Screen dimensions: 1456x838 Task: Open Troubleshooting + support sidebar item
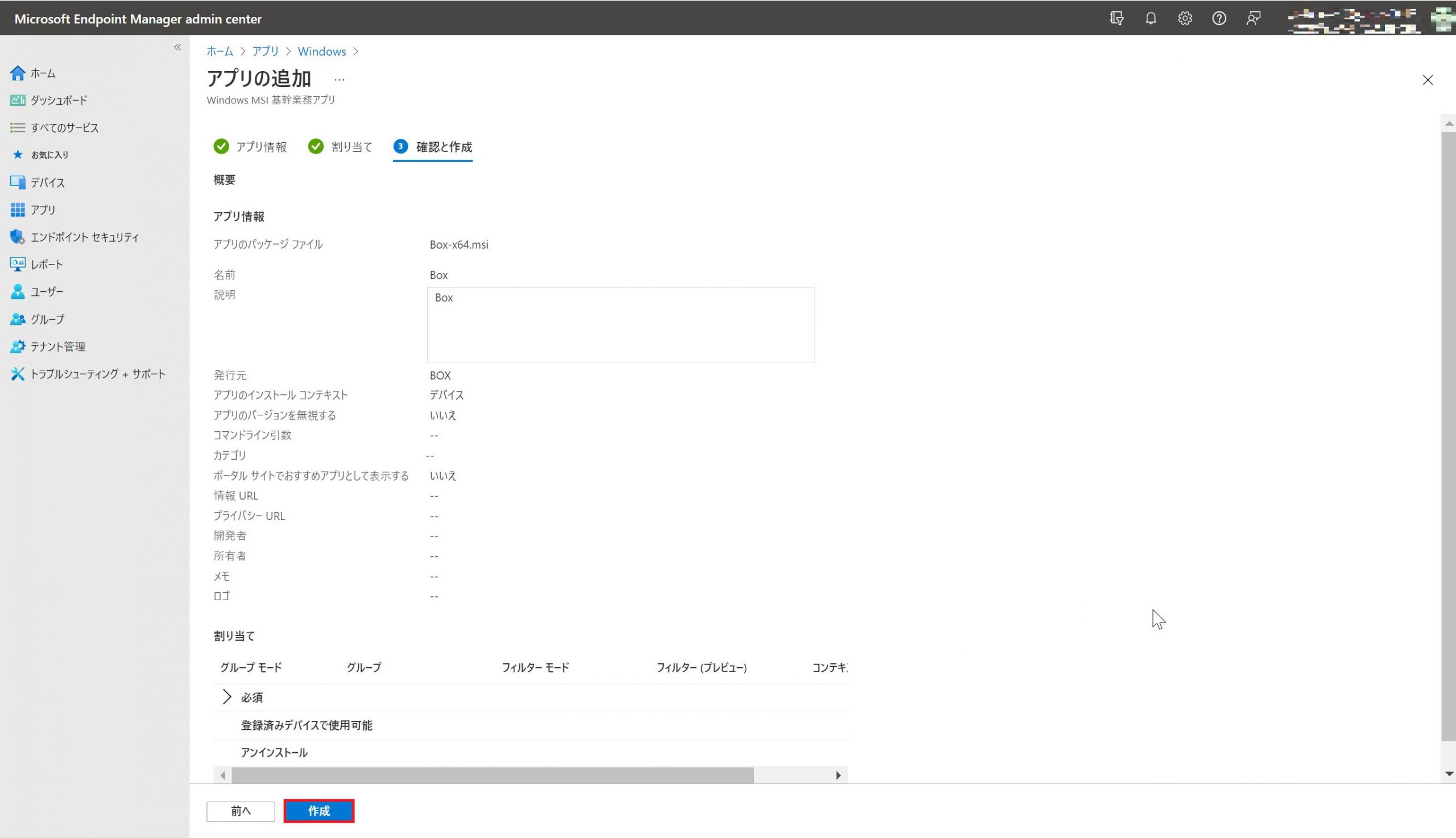(97, 374)
